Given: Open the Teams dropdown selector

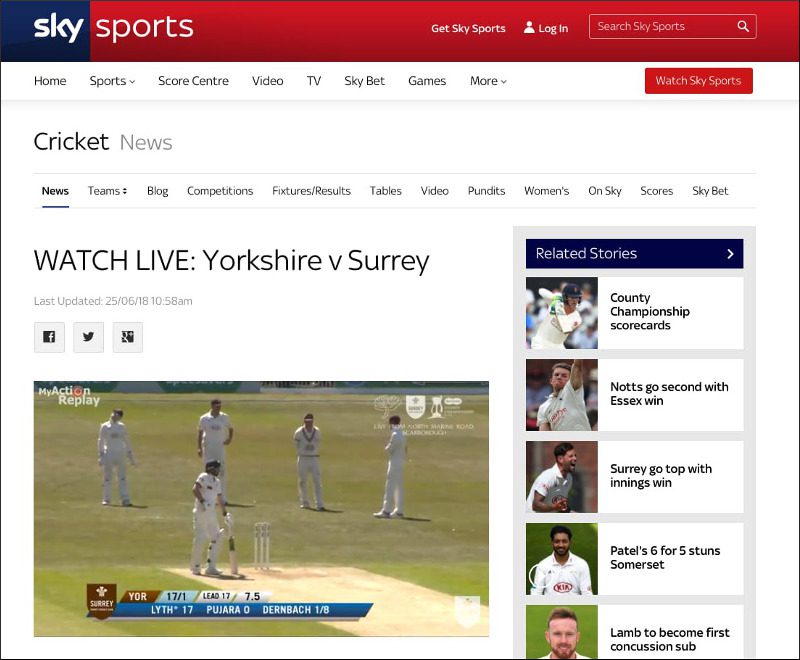Looking at the screenshot, I should [107, 191].
